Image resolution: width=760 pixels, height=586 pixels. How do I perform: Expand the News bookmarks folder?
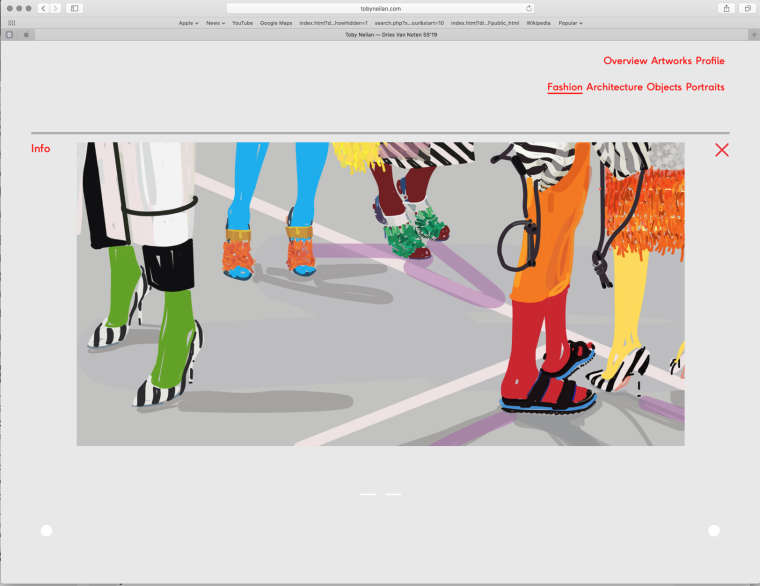click(x=215, y=22)
